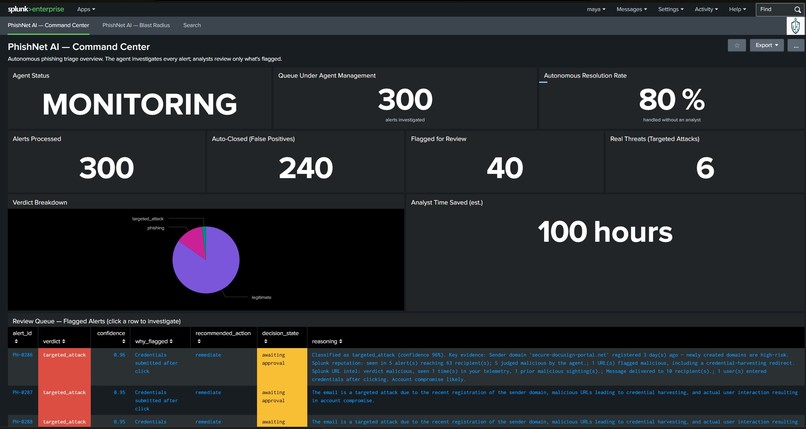Click the Auto-Closed 240 value
This screenshot has width=806, height=429.
pyautogui.click(x=306, y=168)
